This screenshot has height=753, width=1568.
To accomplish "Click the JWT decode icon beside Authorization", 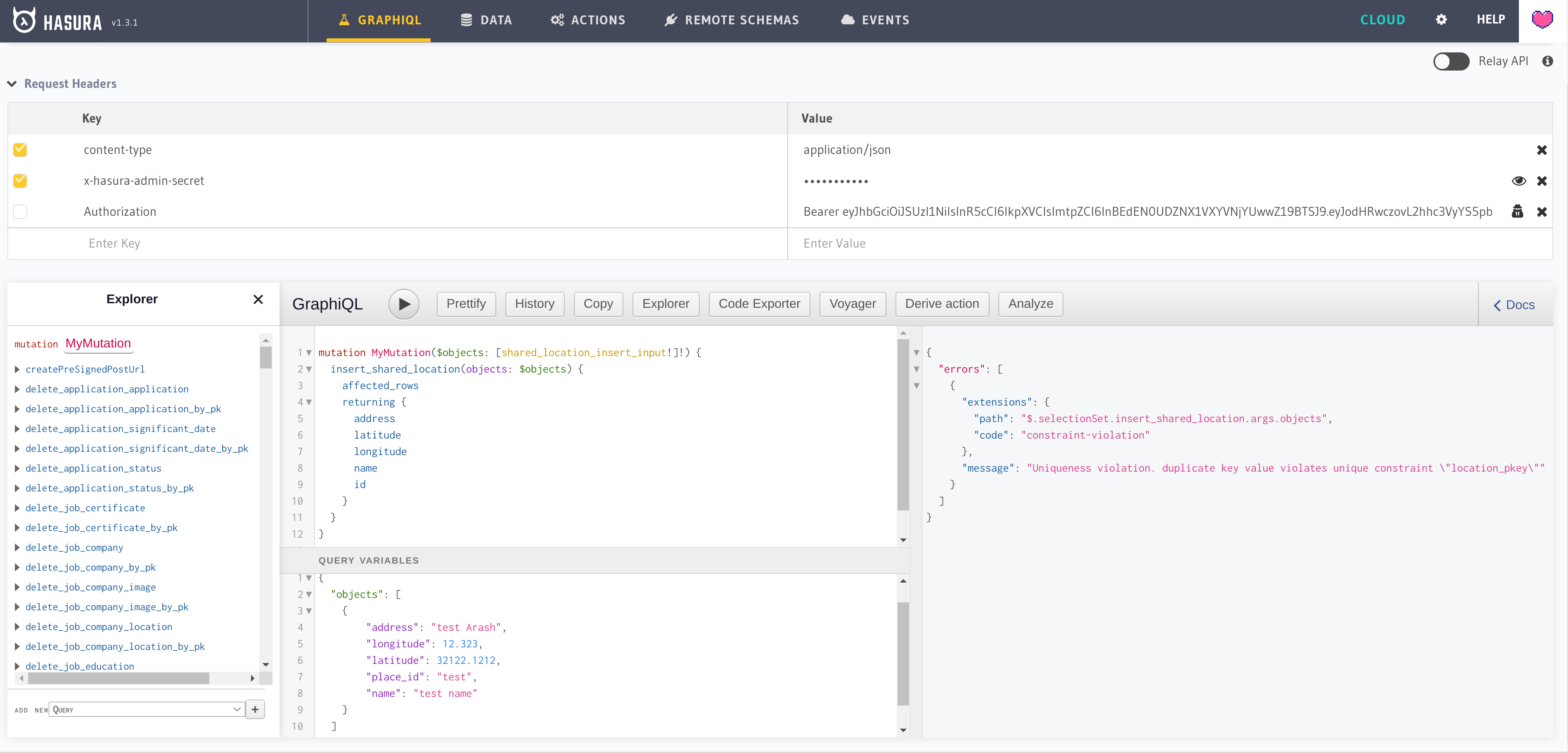I will click(x=1517, y=212).
